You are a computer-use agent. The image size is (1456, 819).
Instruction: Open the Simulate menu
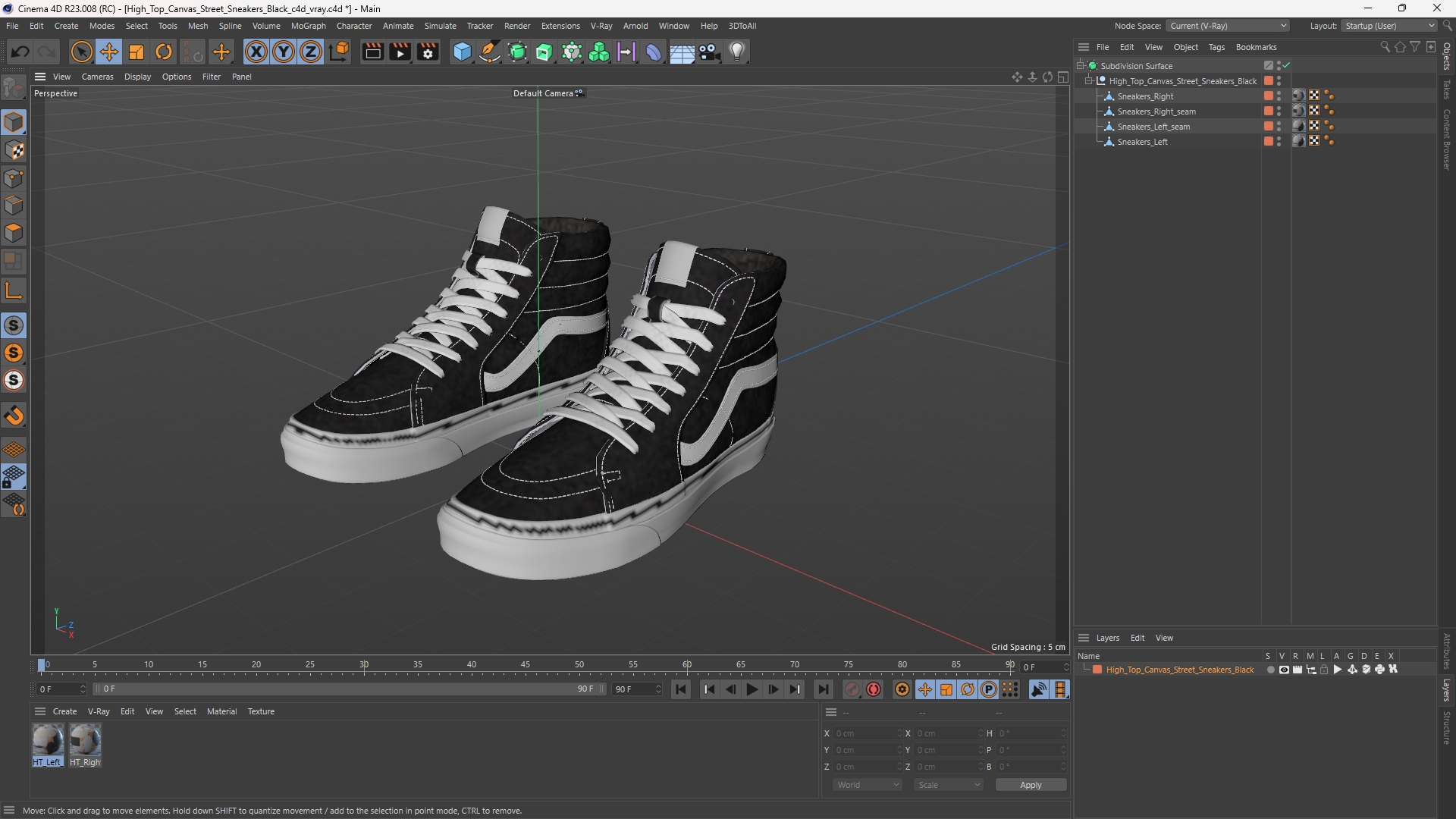coord(440,26)
